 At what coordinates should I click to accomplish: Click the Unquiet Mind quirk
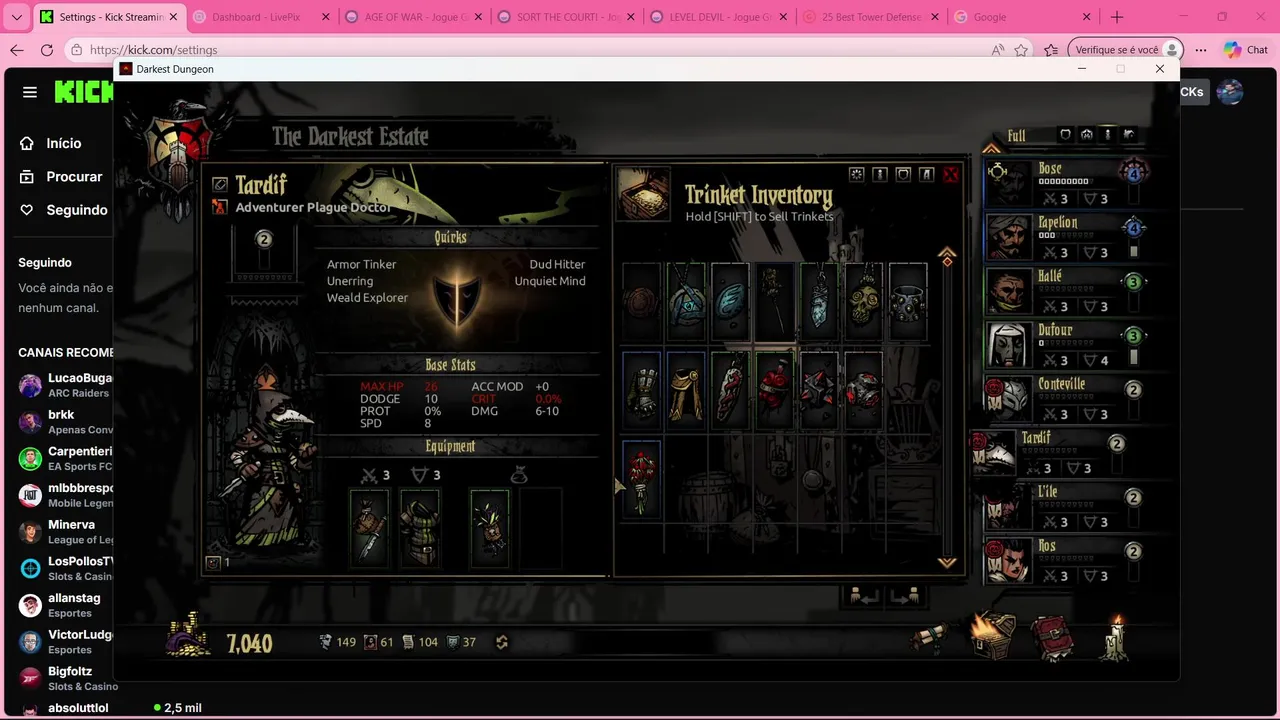pyautogui.click(x=550, y=281)
